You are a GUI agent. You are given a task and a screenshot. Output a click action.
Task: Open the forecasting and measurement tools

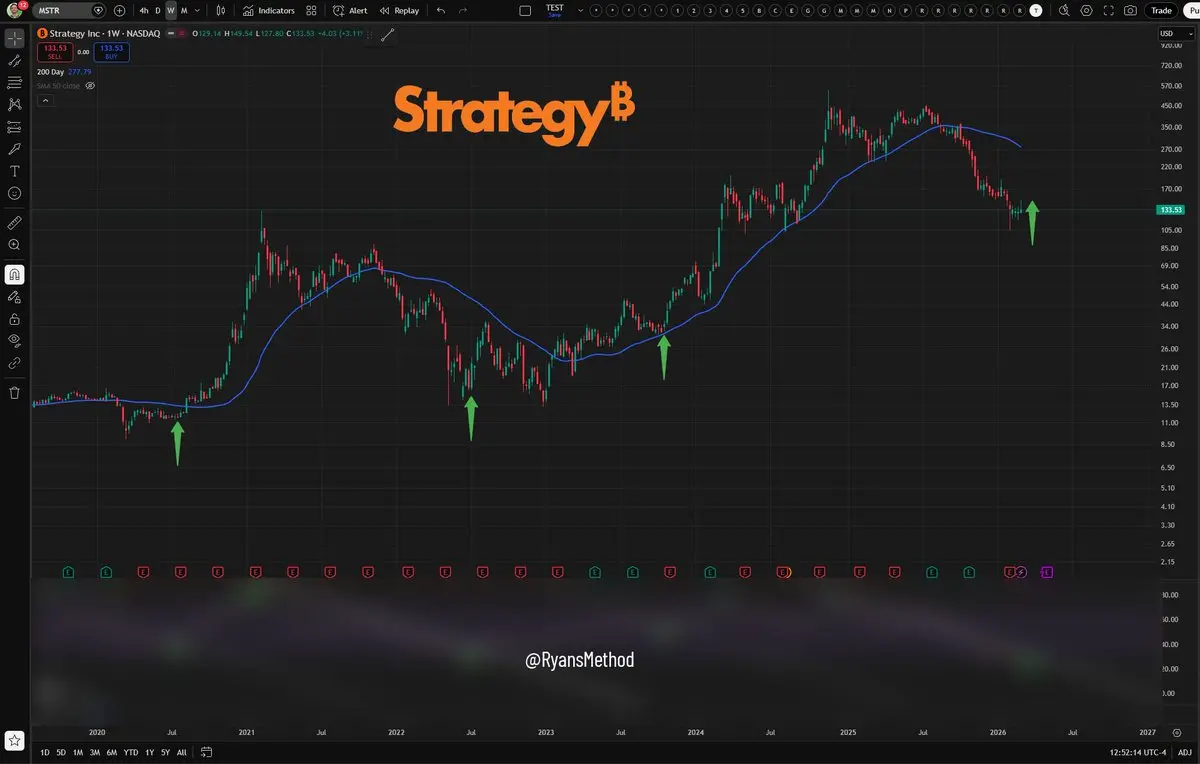[x=15, y=127]
